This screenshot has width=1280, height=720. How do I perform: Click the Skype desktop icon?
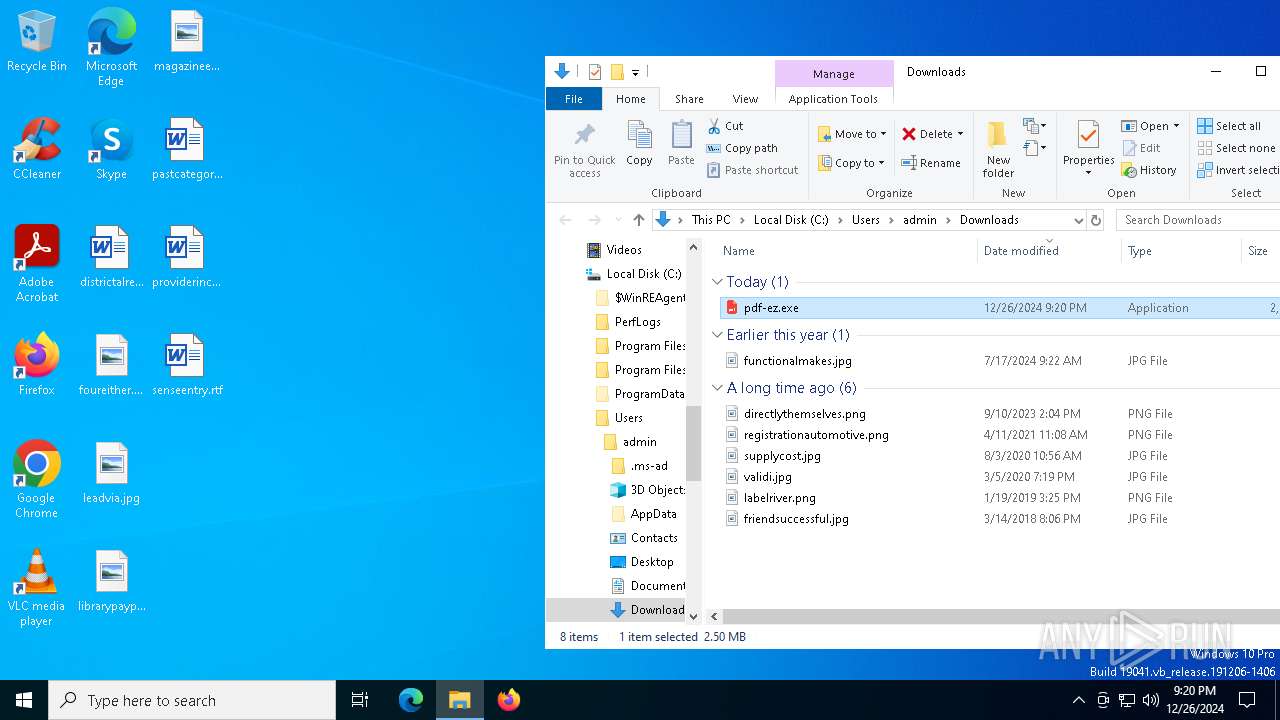[111, 150]
